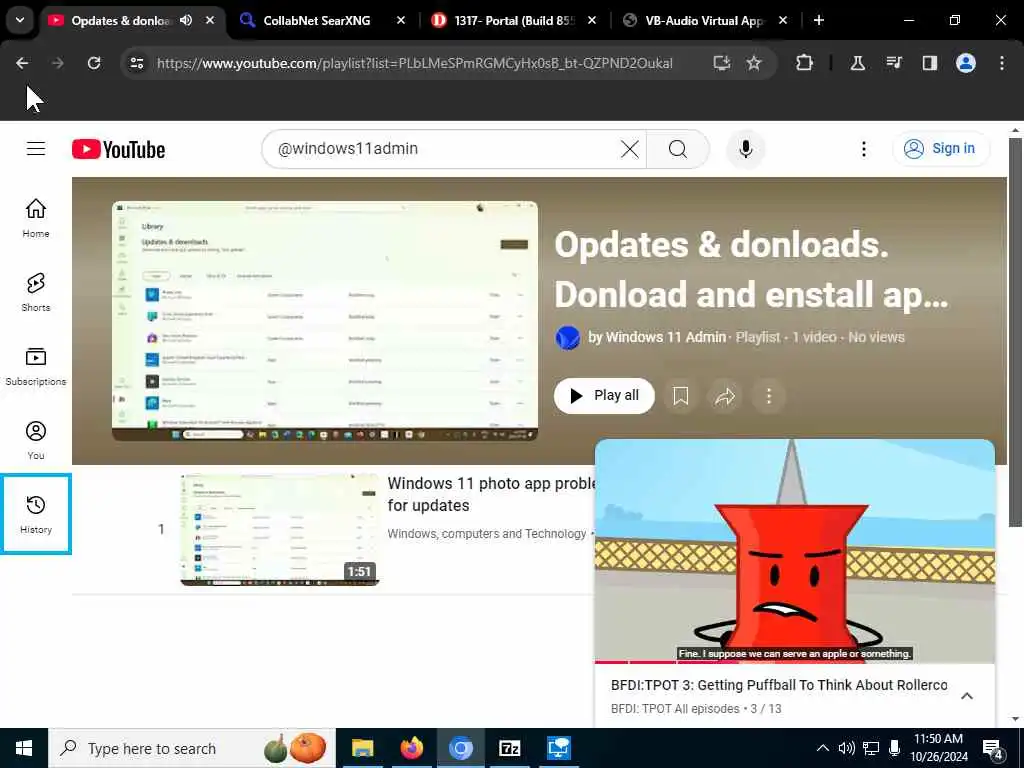Viewport: 1024px width, 768px height.
Task: Open a new browser tab
Action: [819, 20]
